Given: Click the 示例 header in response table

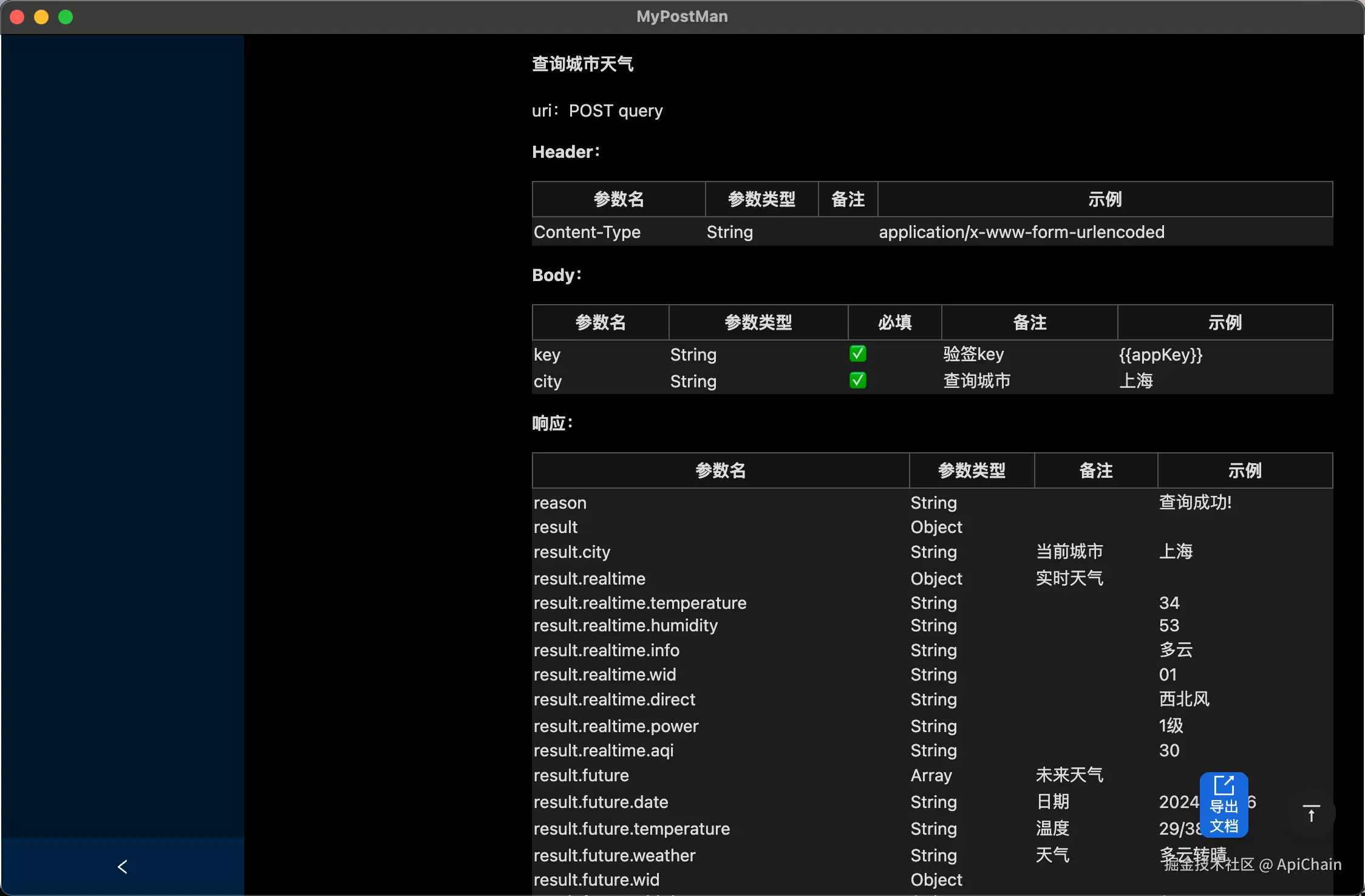Looking at the screenshot, I should pyautogui.click(x=1244, y=470).
